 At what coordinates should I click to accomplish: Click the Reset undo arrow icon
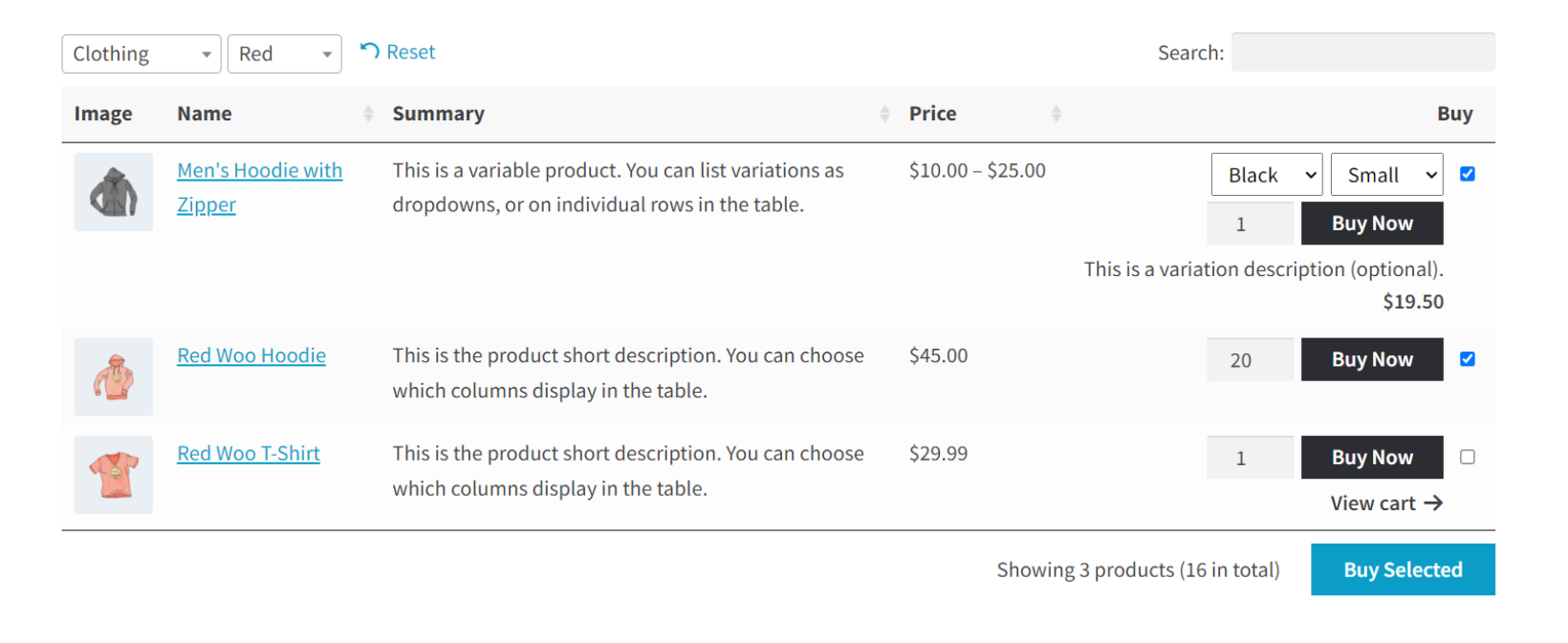[x=369, y=51]
